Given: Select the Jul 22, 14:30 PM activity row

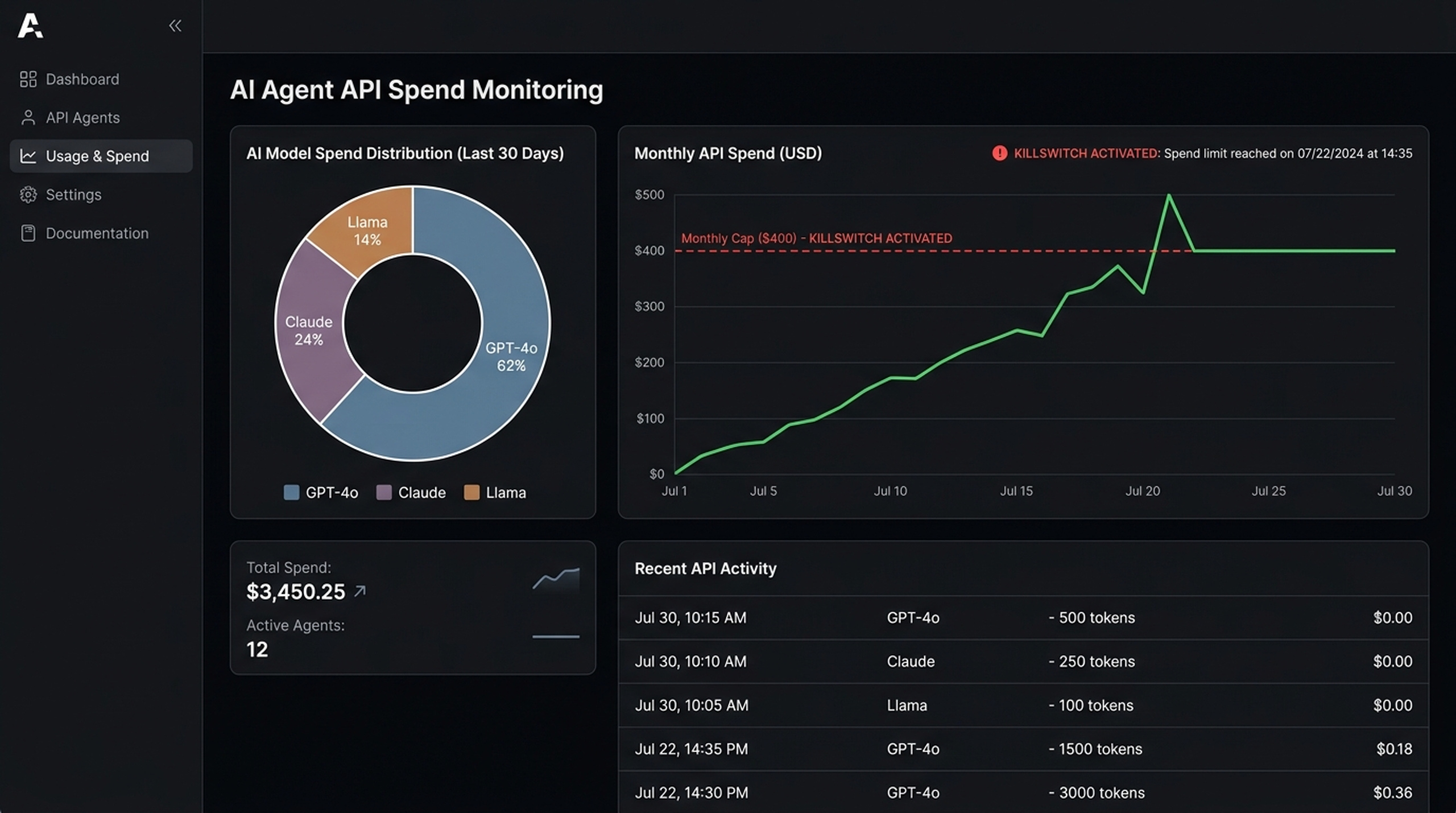Looking at the screenshot, I should point(1023,793).
